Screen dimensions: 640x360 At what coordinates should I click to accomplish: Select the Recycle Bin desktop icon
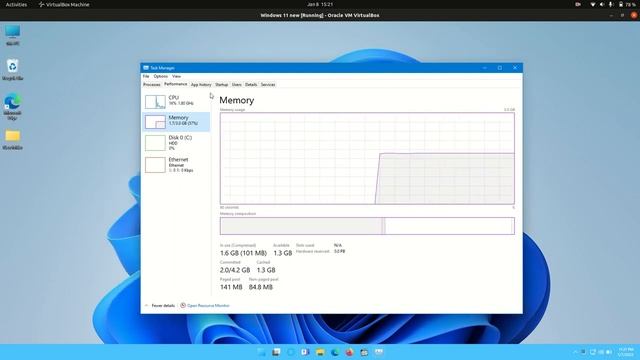pos(12,70)
